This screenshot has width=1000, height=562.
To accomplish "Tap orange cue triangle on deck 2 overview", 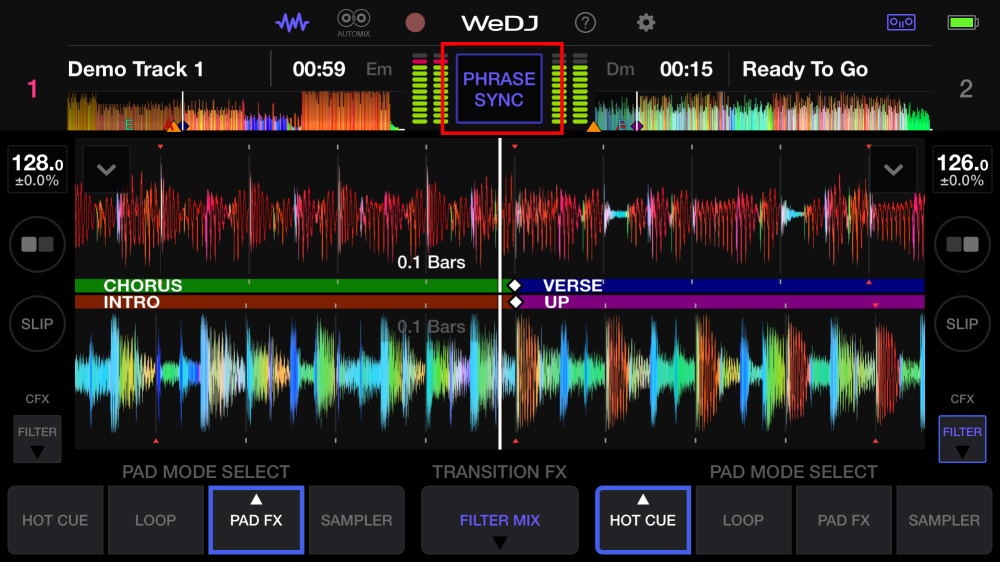I will click(594, 126).
